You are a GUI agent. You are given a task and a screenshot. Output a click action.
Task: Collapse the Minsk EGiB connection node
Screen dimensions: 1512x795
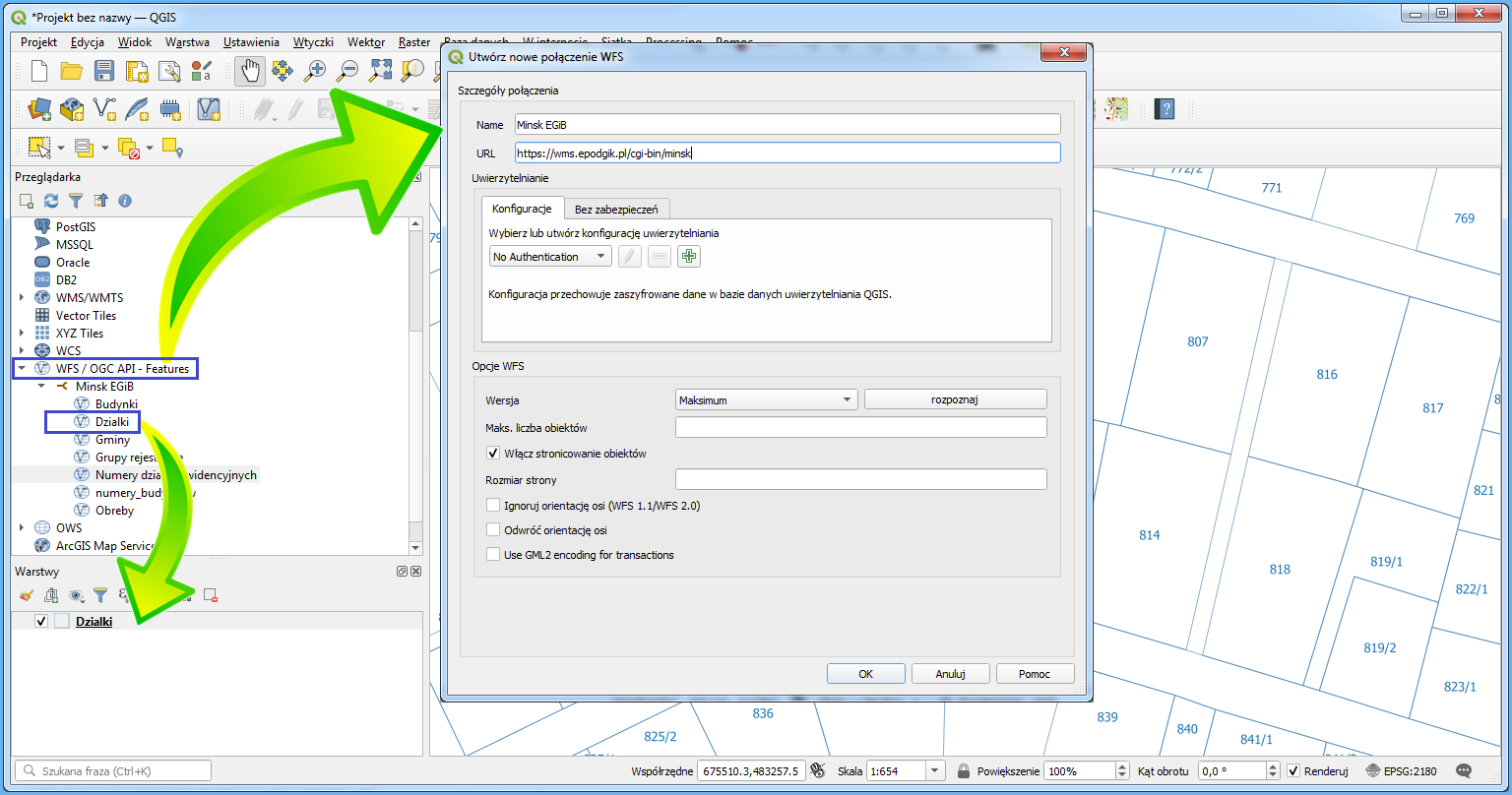coord(41,387)
